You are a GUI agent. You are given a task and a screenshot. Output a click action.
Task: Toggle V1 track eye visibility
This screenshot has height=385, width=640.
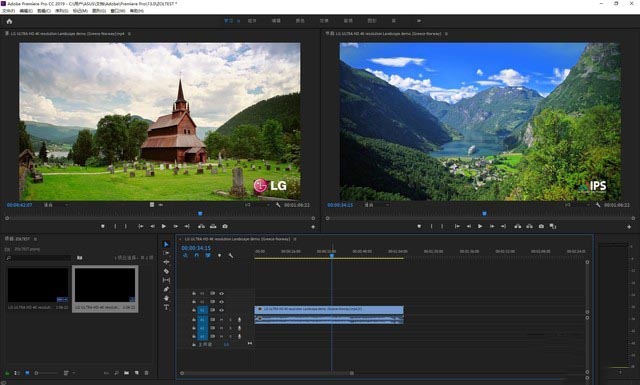(x=221, y=310)
